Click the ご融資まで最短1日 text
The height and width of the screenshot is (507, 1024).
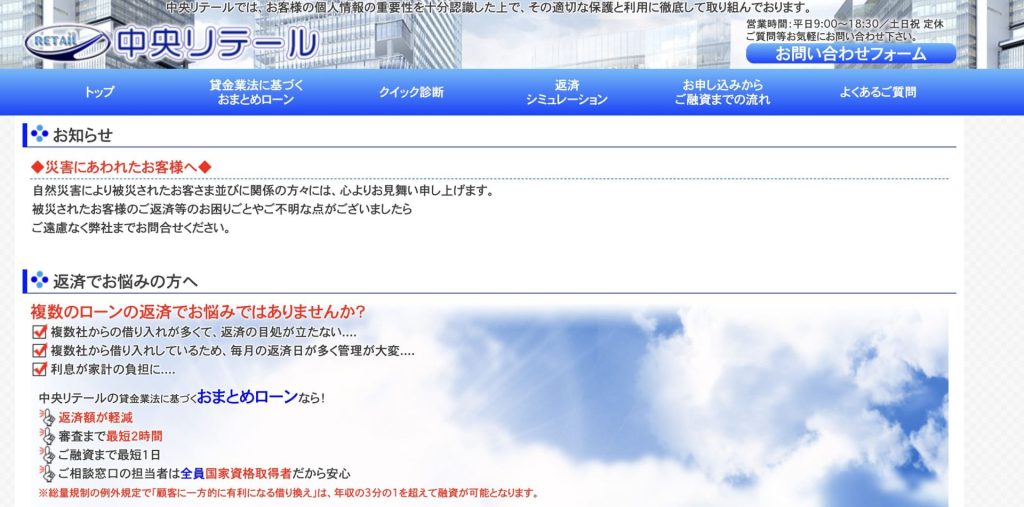pos(109,455)
